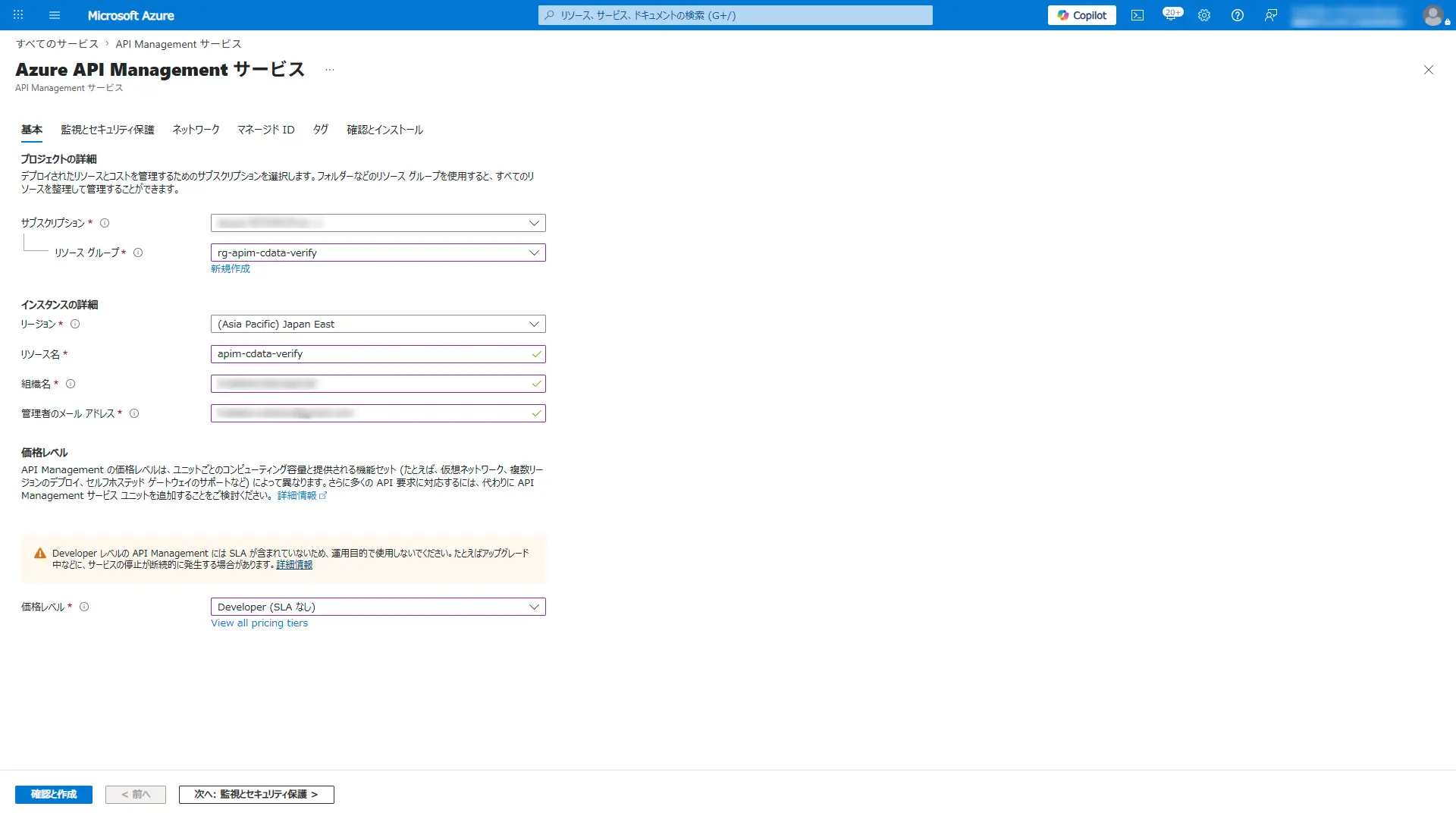This screenshot has width=1456, height=819.
Task: Open the help question mark icon
Action: pyautogui.click(x=1237, y=15)
